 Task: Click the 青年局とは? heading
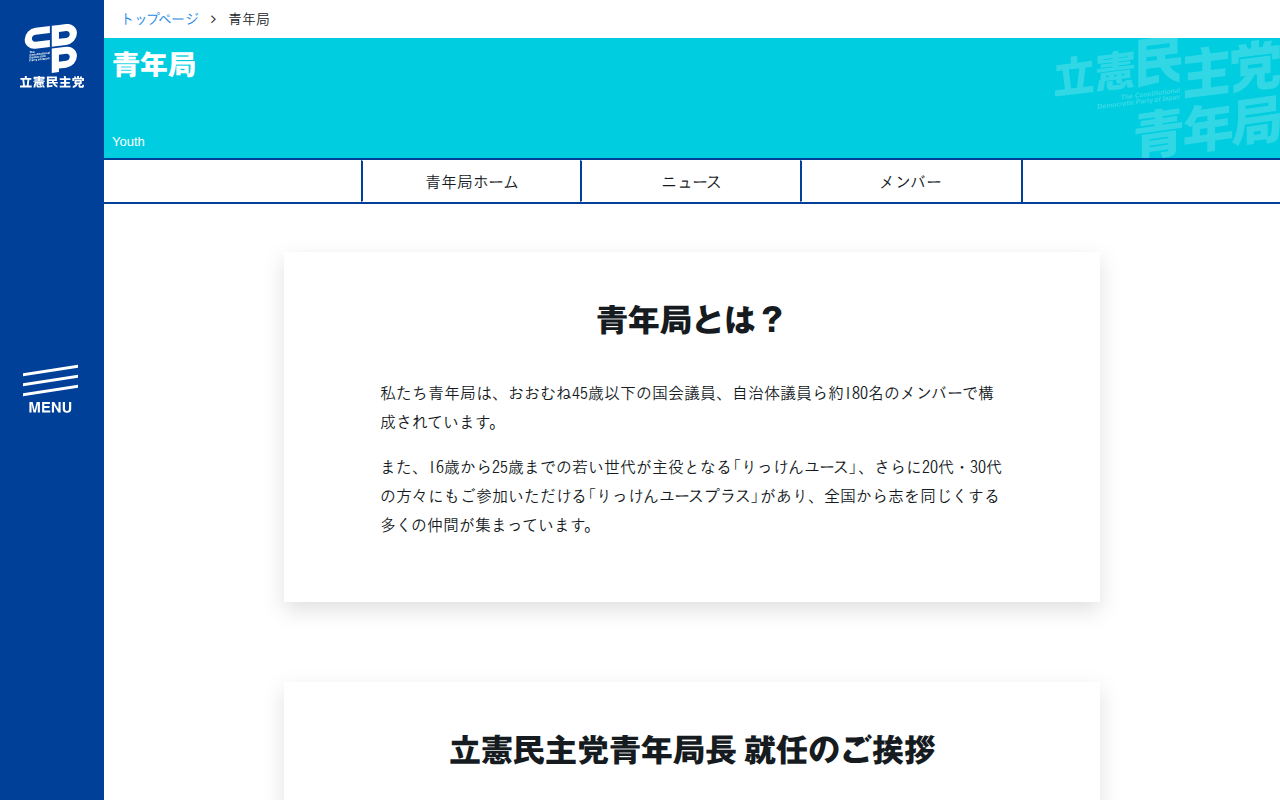point(691,320)
